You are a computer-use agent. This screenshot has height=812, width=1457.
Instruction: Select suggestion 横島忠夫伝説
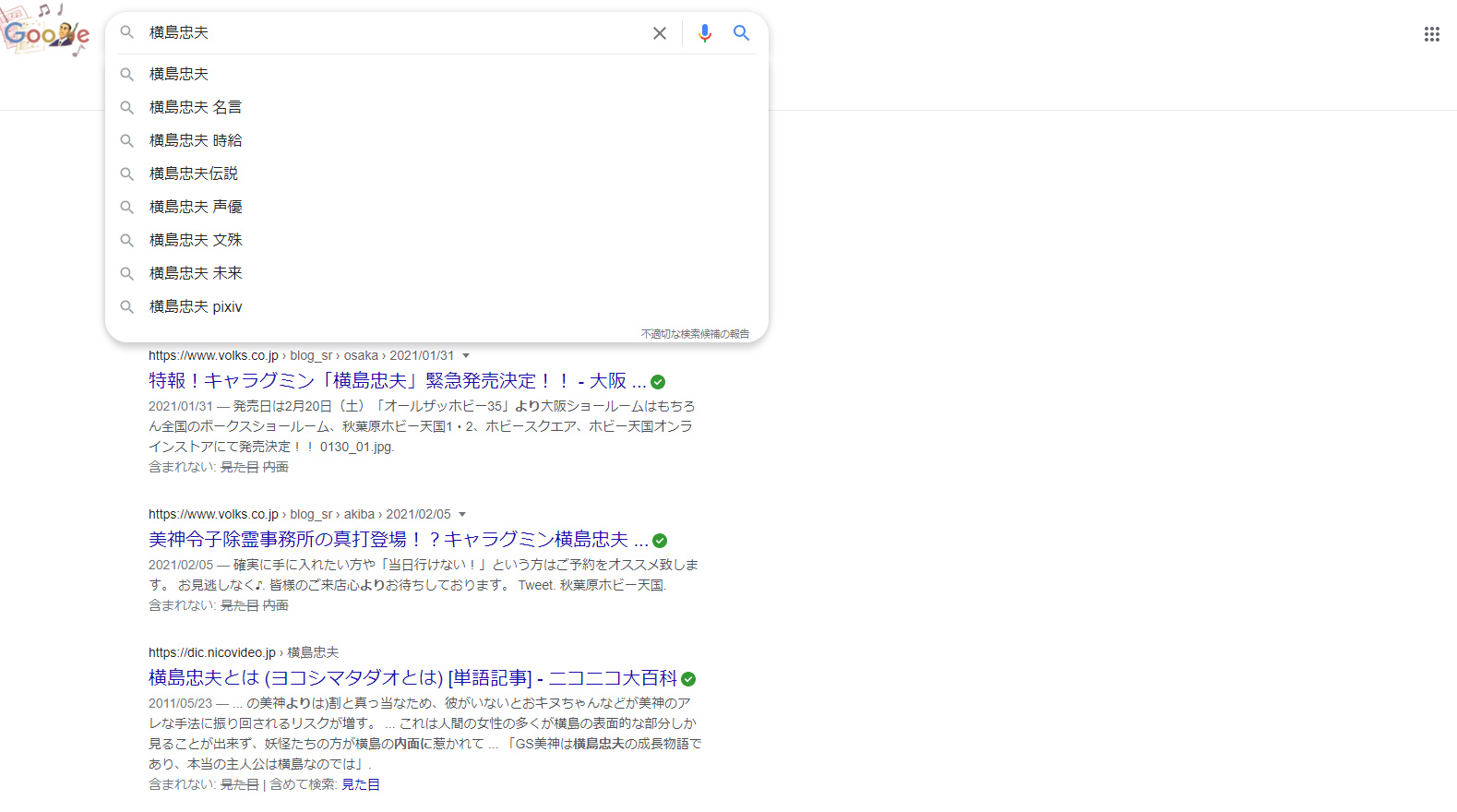(436, 173)
